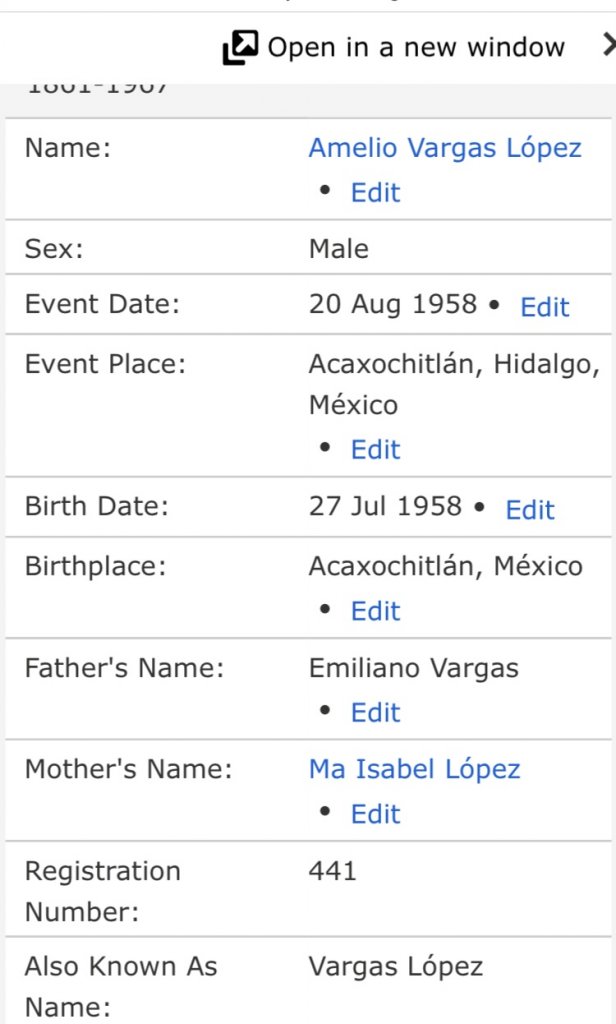This screenshot has width=616, height=1024.
Task: Edit the Mother's Name field
Action: click(x=375, y=814)
